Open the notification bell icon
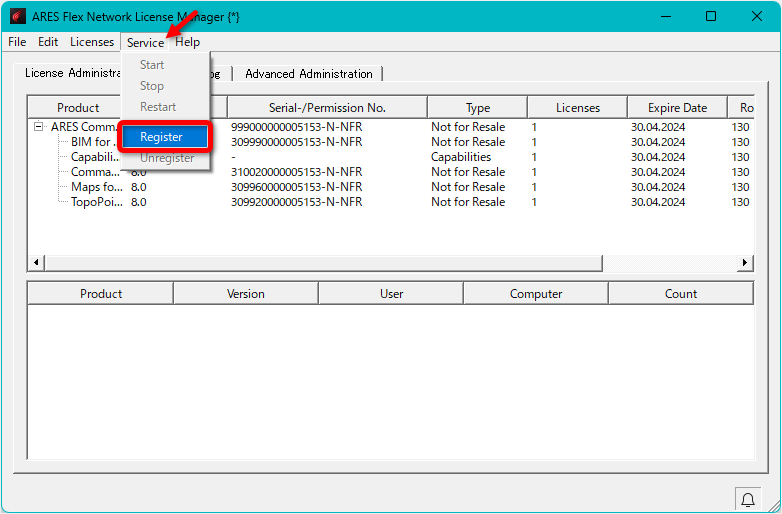782x514 pixels. click(748, 499)
